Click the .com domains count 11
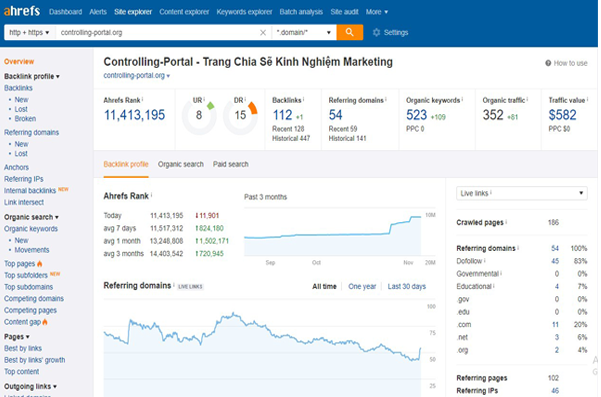Screen dimensions: 601x397 pyautogui.click(x=555, y=325)
